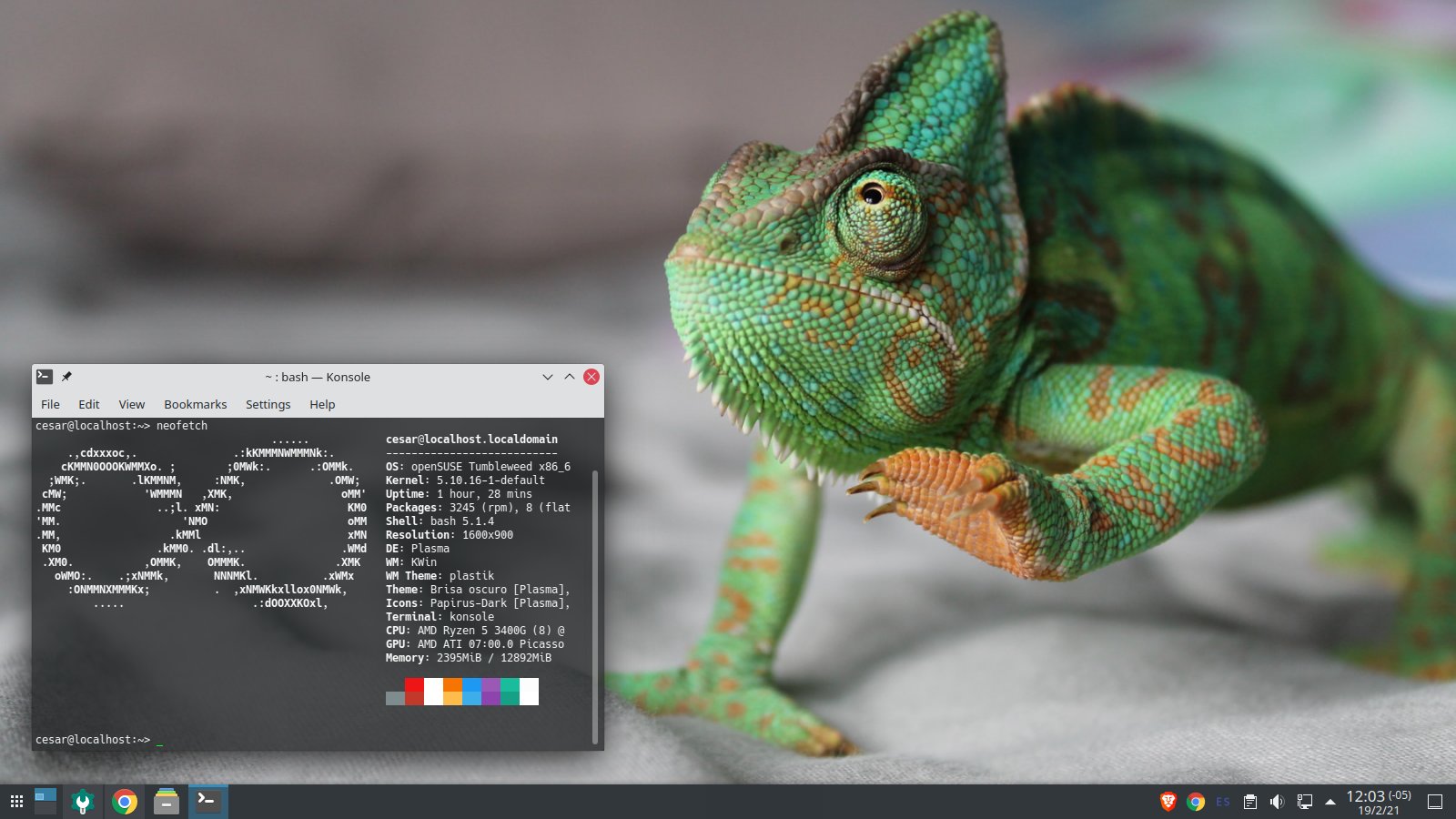The image size is (1456, 819).
Task: Expand hidden system tray icons arrow
Action: (x=1330, y=802)
